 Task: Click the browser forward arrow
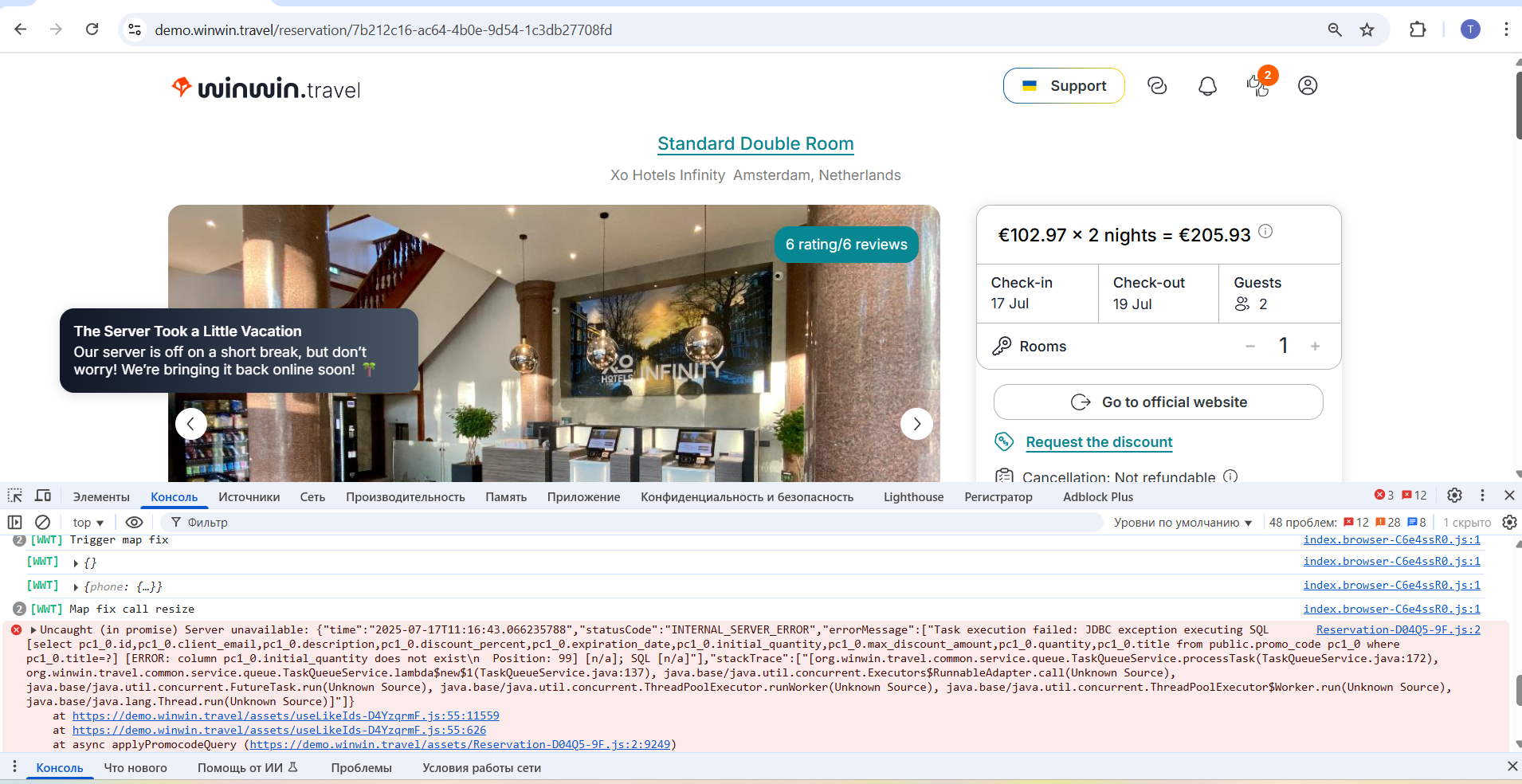tap(56, 29)
